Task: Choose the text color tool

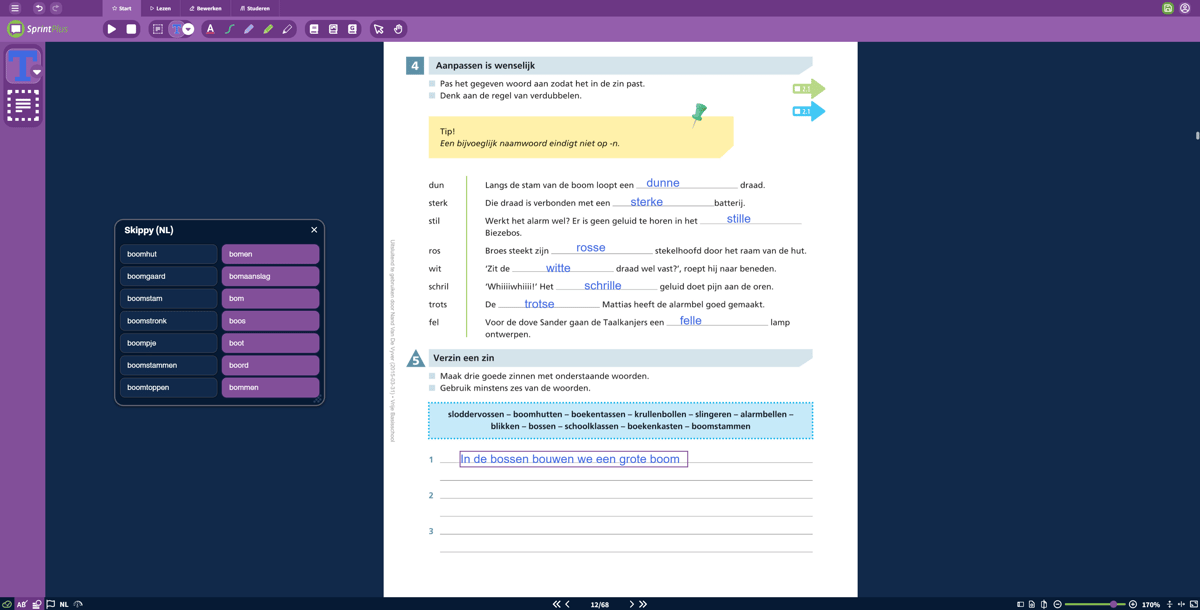Action: coord(210,29)
